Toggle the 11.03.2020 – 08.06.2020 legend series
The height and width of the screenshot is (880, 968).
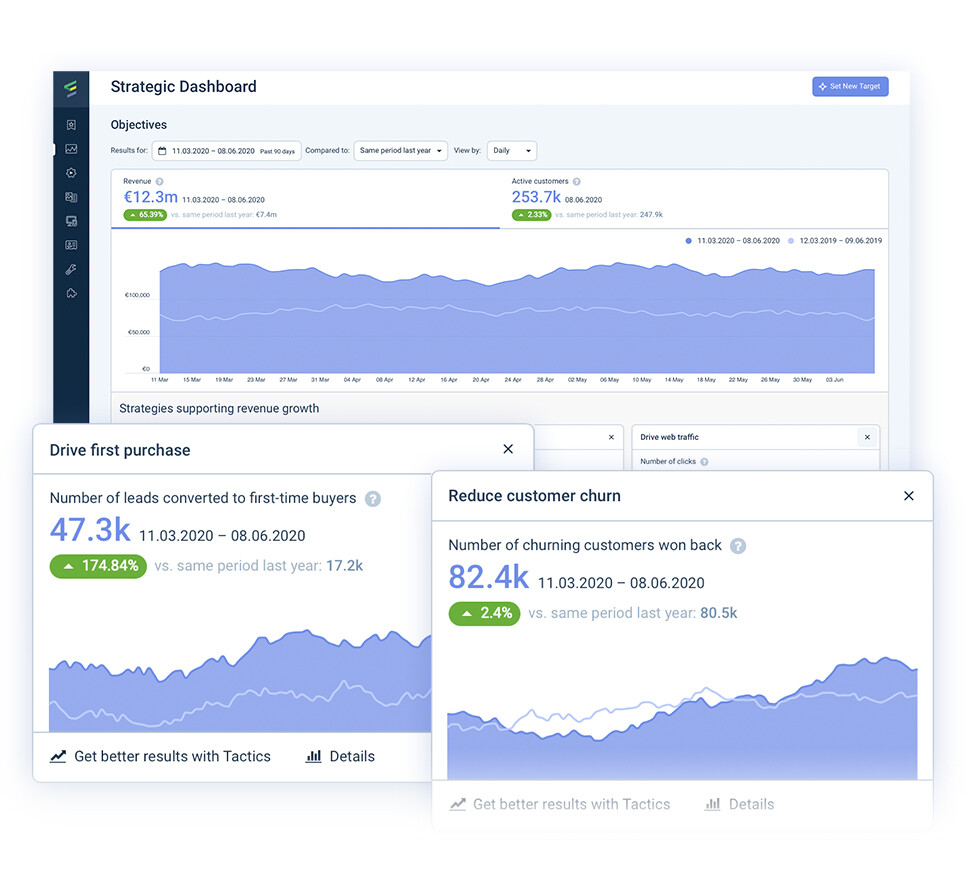[x=732, y=241]
